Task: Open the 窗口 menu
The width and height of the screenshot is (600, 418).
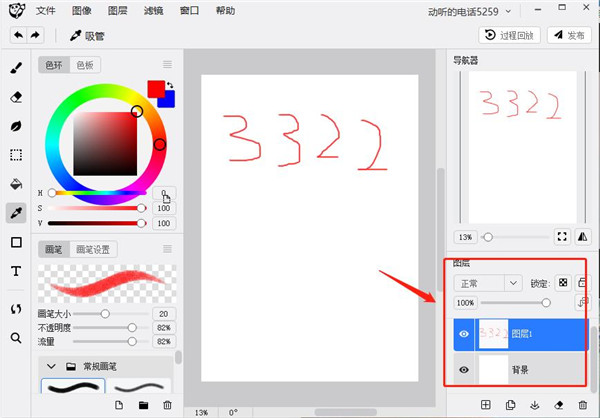Action: (x=189, y=10)
